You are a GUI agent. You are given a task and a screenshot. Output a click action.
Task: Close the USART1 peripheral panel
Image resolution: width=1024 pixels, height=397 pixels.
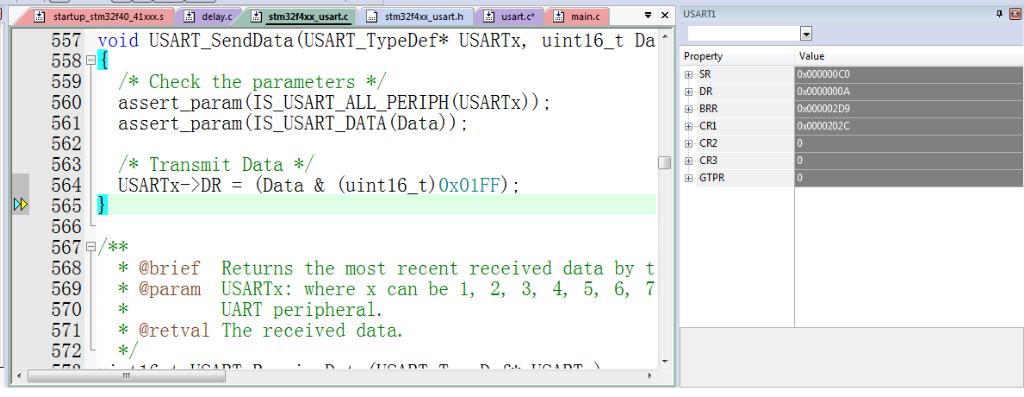click(x=1016, y=14)
